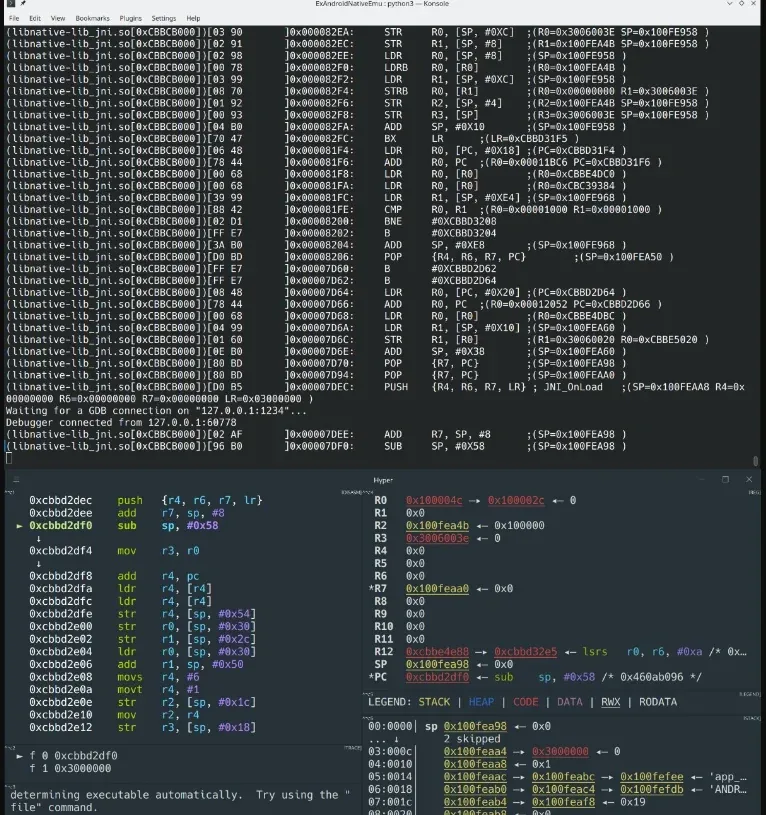Viewport: 766px width, 815px height.
Task: Click RODATA in the legend line
Action: click(658, 702)
